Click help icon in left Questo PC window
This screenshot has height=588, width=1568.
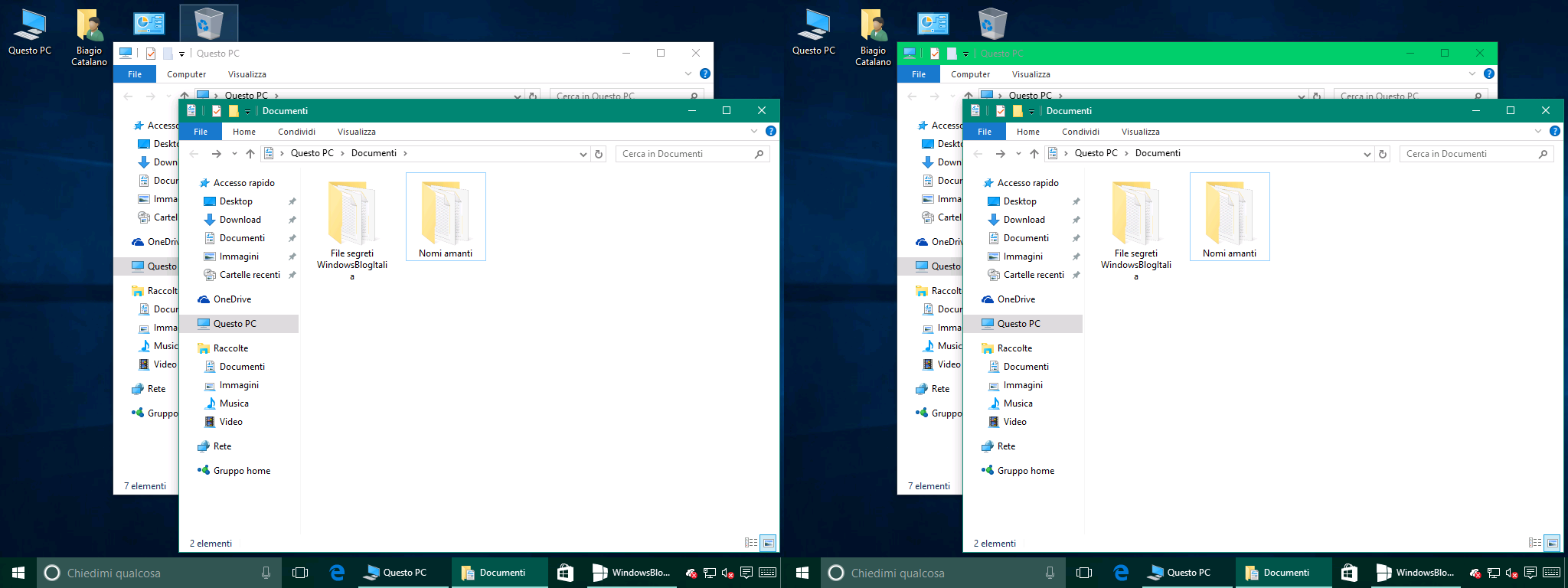(705, 73)
